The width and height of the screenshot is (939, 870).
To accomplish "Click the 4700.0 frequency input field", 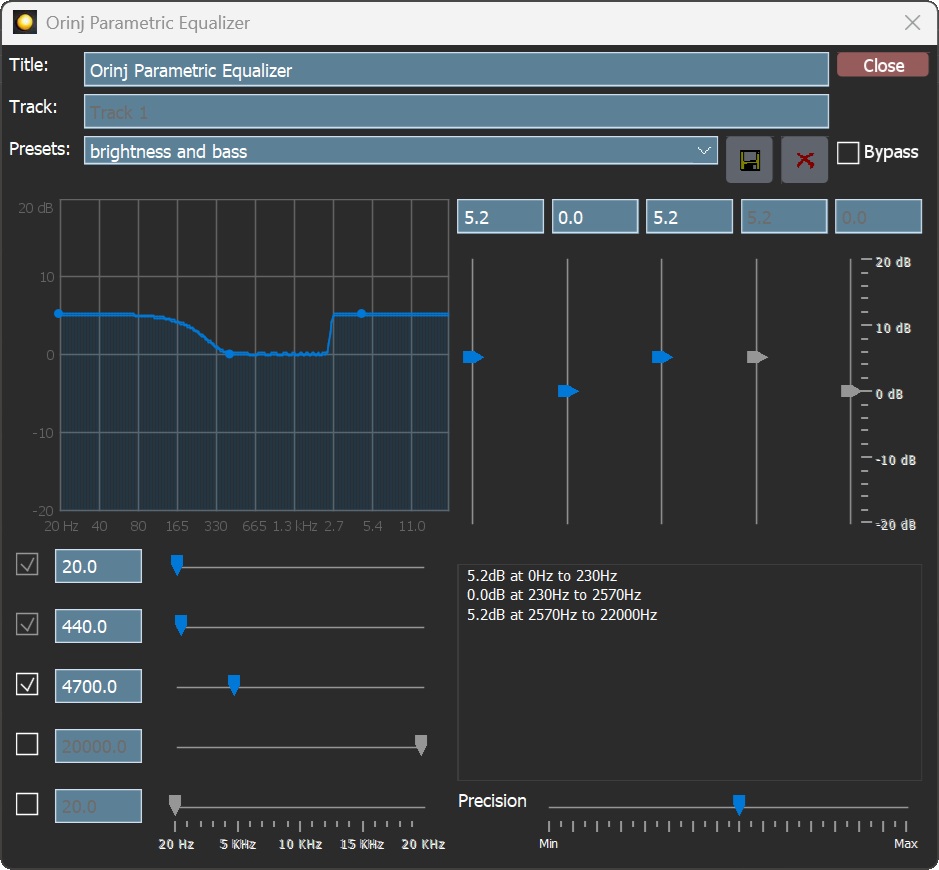I will tap(98, 686).
